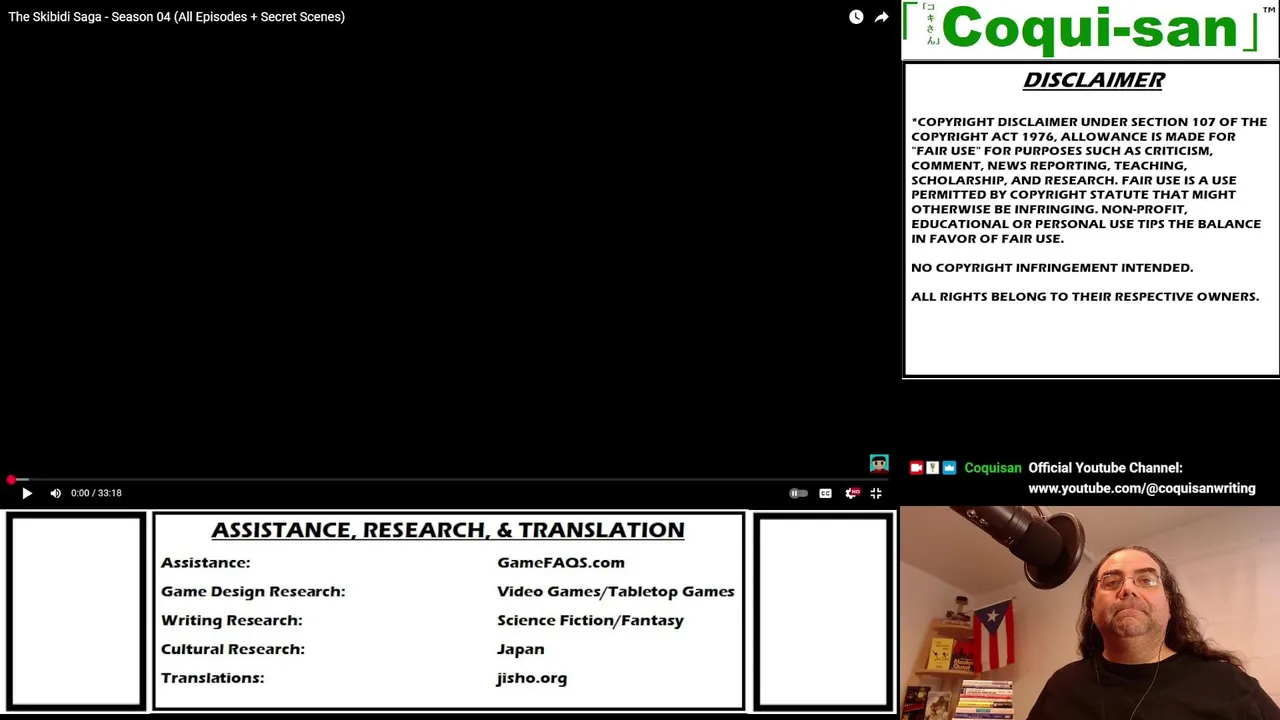Click the Assistance label
Screen dimensions: 1280x720
coord(206,563)
